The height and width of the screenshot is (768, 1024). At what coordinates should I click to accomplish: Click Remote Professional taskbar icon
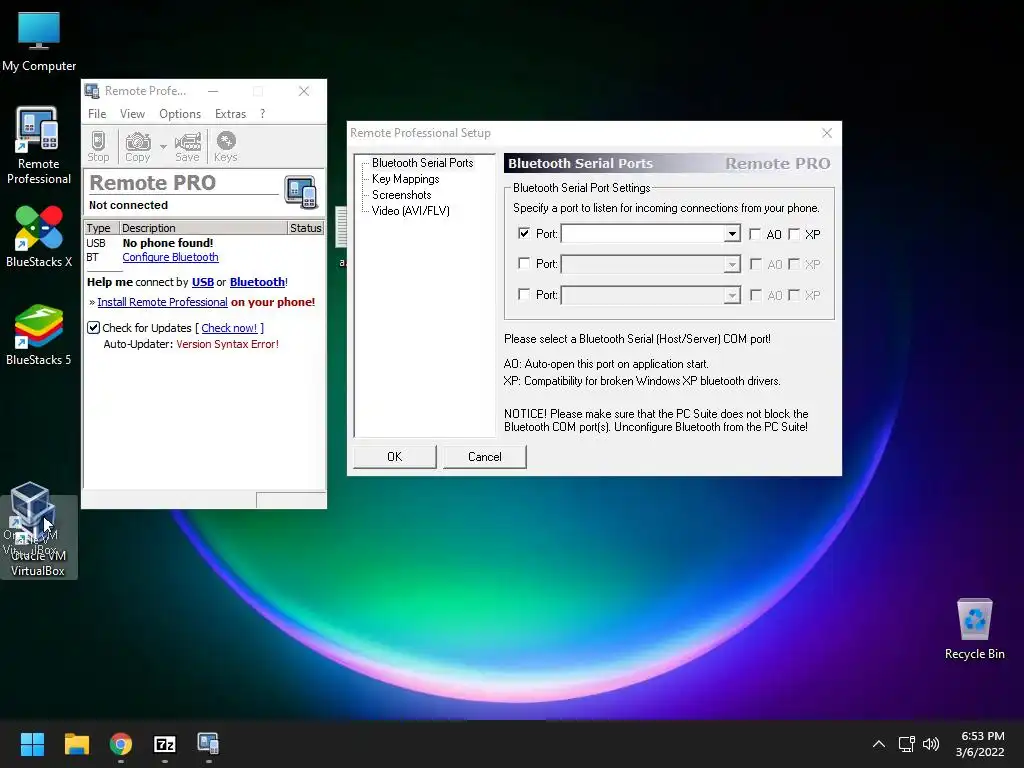pos(208,744)
